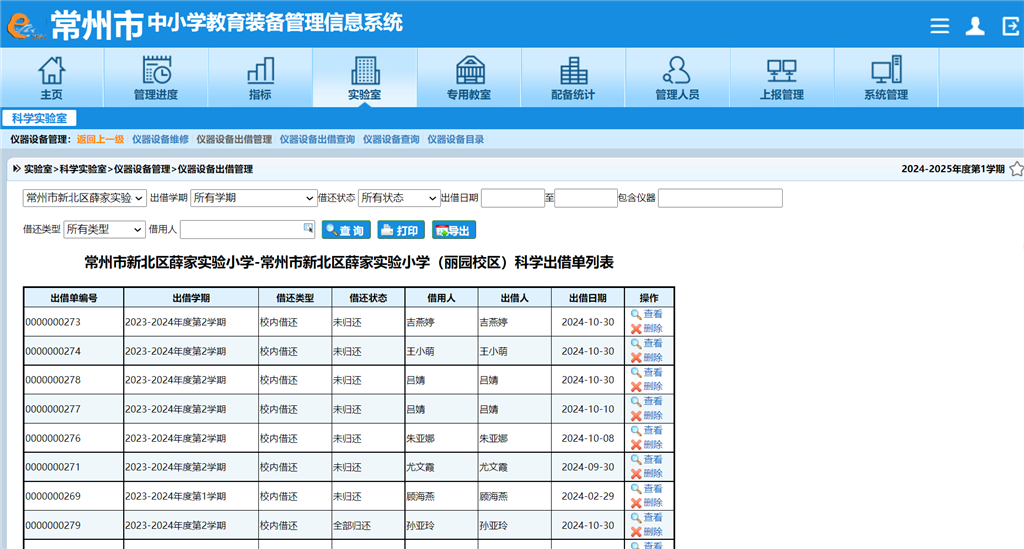
Task: Delete record 0000000276
Action: [647, 445]
